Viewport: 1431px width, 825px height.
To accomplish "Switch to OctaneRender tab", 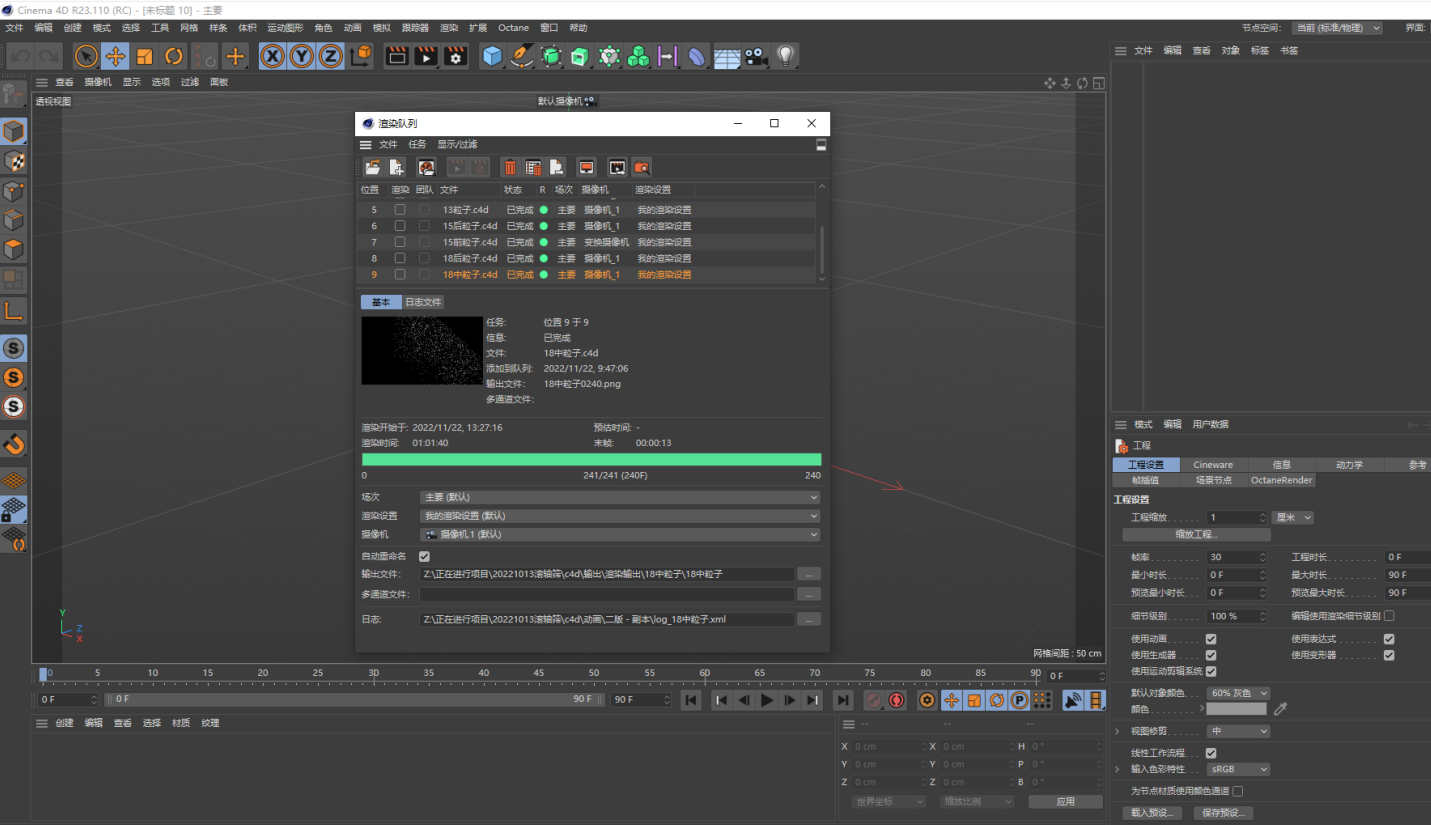I will point(1282,480).
